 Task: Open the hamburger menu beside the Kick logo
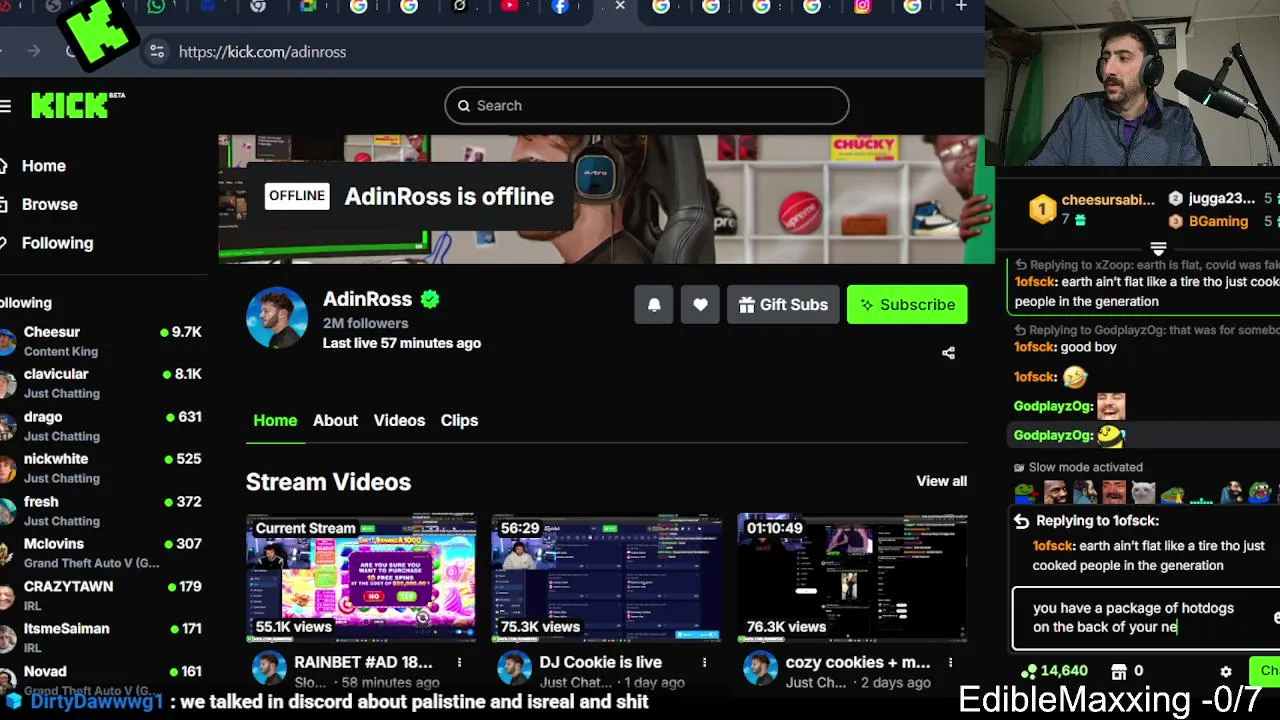[x=6, y=106]
